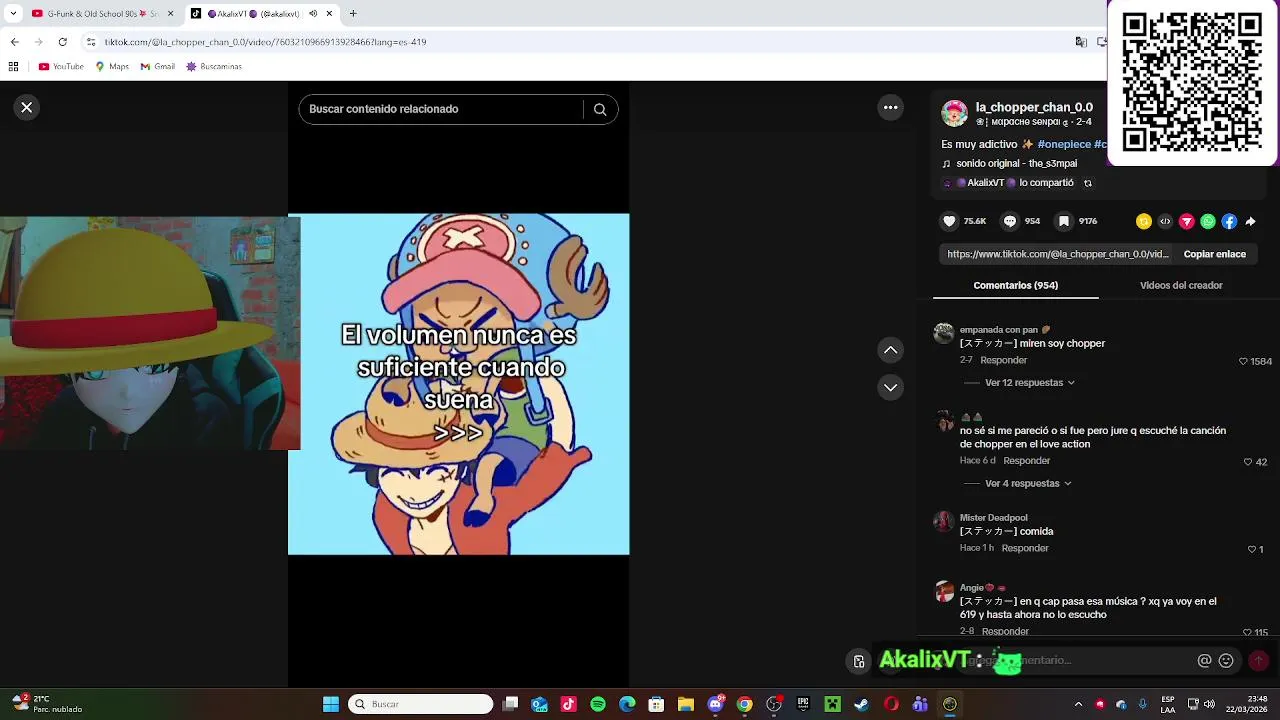
Task: Click the video link URL field
Action: [x=1057, y=254]
